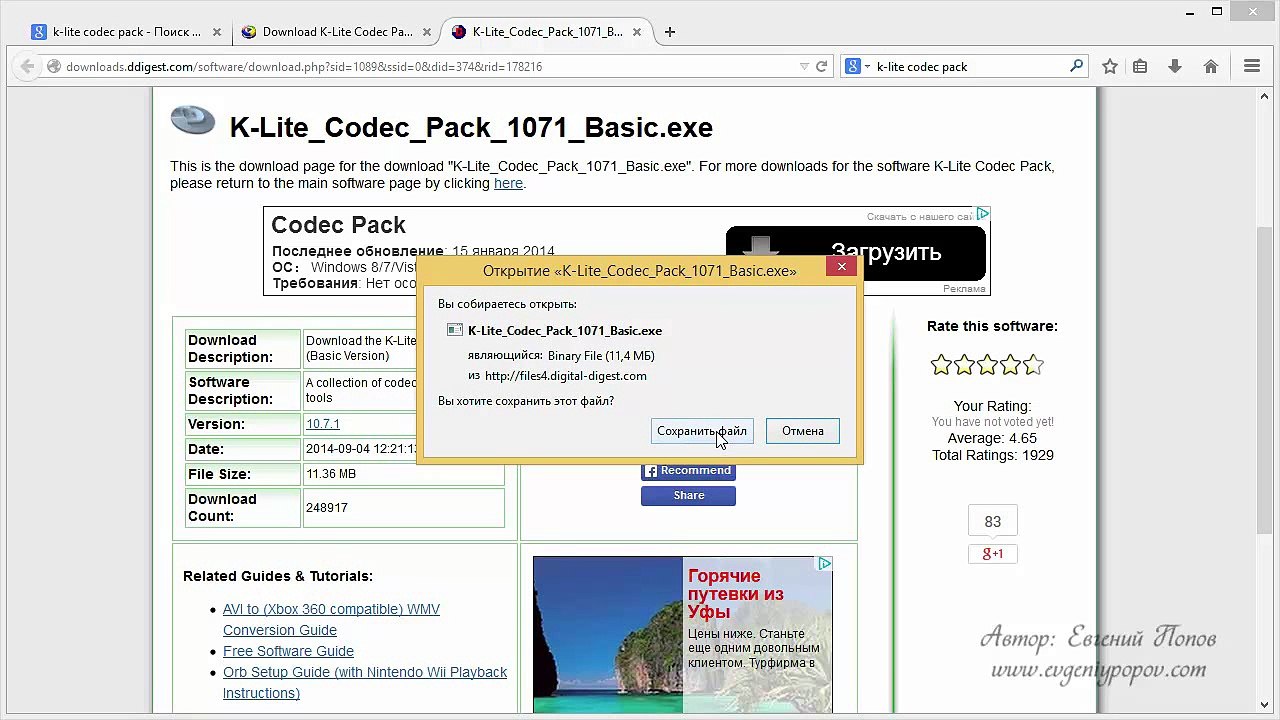Open the Google search engine selector
This screenshot has height=720, width=1280.
pyautogui.click(x=856, y=67)
